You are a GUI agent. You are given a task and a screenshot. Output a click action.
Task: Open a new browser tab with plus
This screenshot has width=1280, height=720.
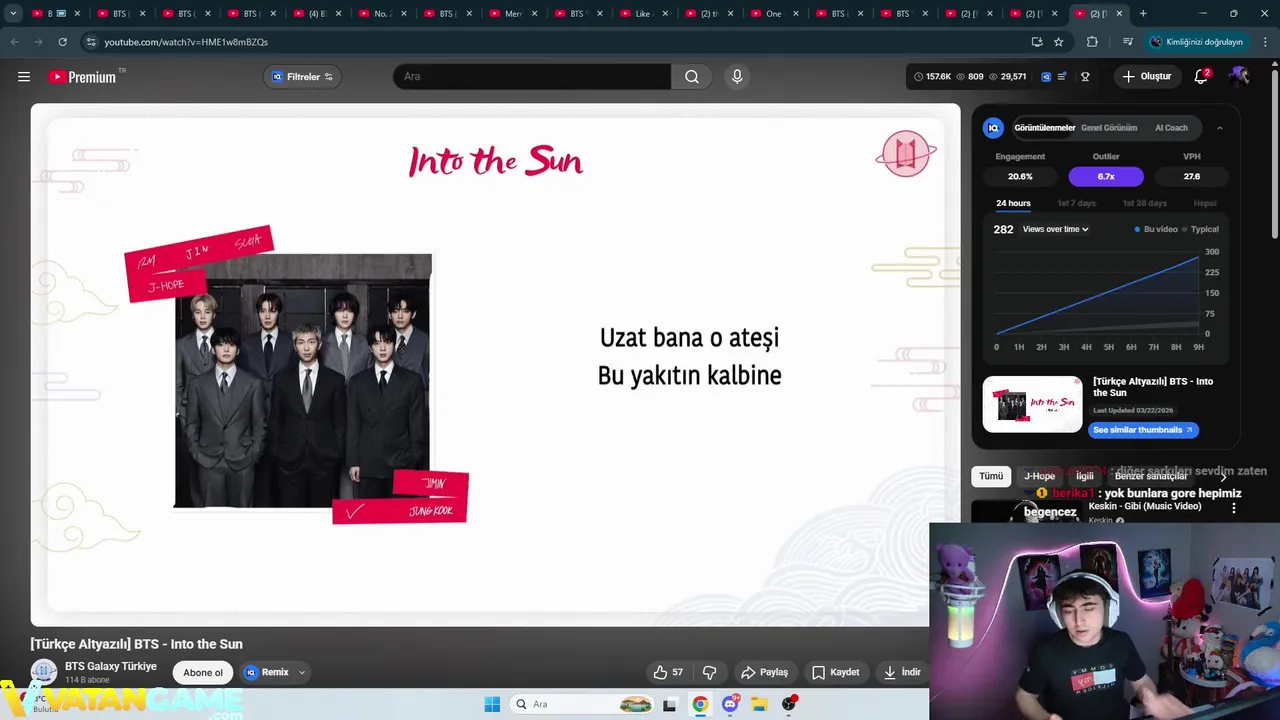(1143, 13)
